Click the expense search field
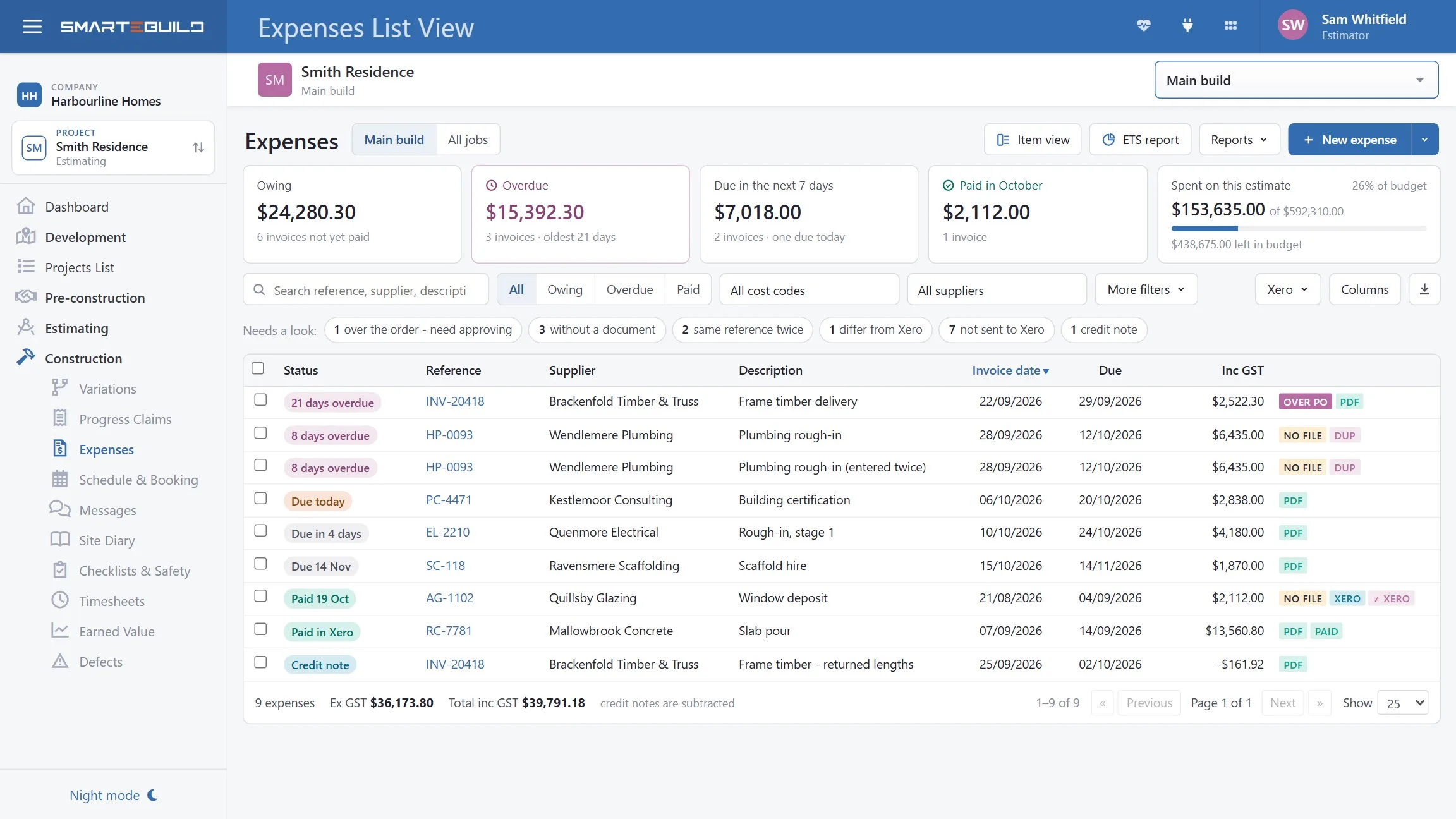The width and height of the screenshot is (1456, 819). (x=366, y=289)
